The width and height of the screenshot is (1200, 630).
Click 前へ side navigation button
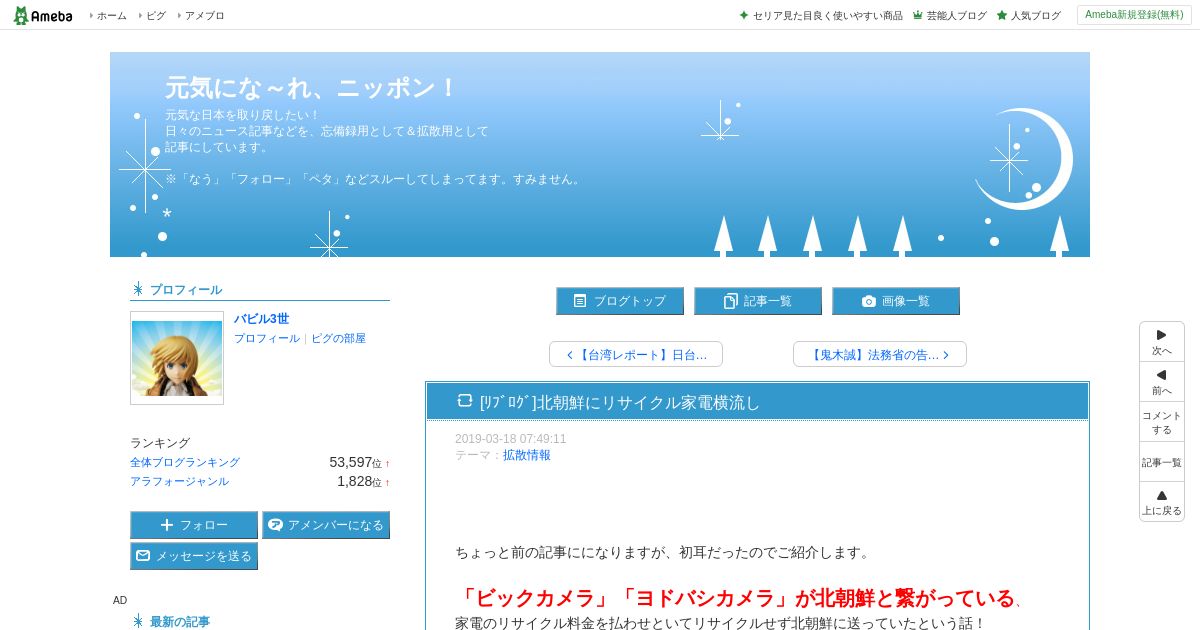[x=1162, y=382]
